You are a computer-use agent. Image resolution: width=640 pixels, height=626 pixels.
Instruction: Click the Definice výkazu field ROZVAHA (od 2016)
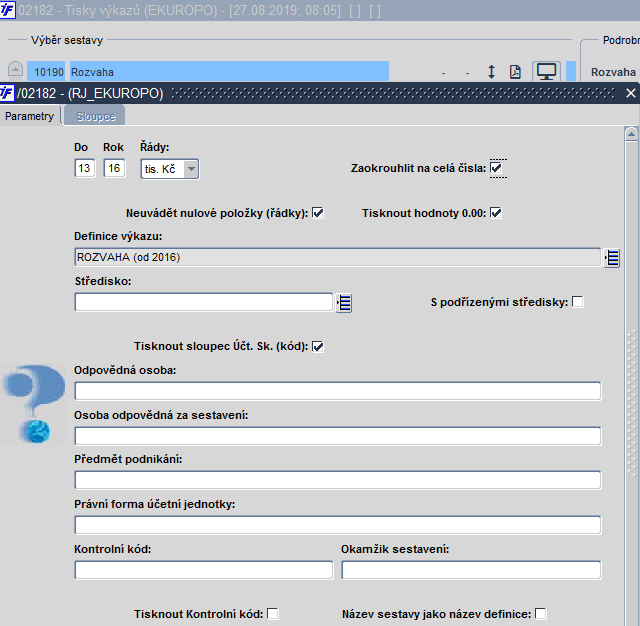pos(338,258)
